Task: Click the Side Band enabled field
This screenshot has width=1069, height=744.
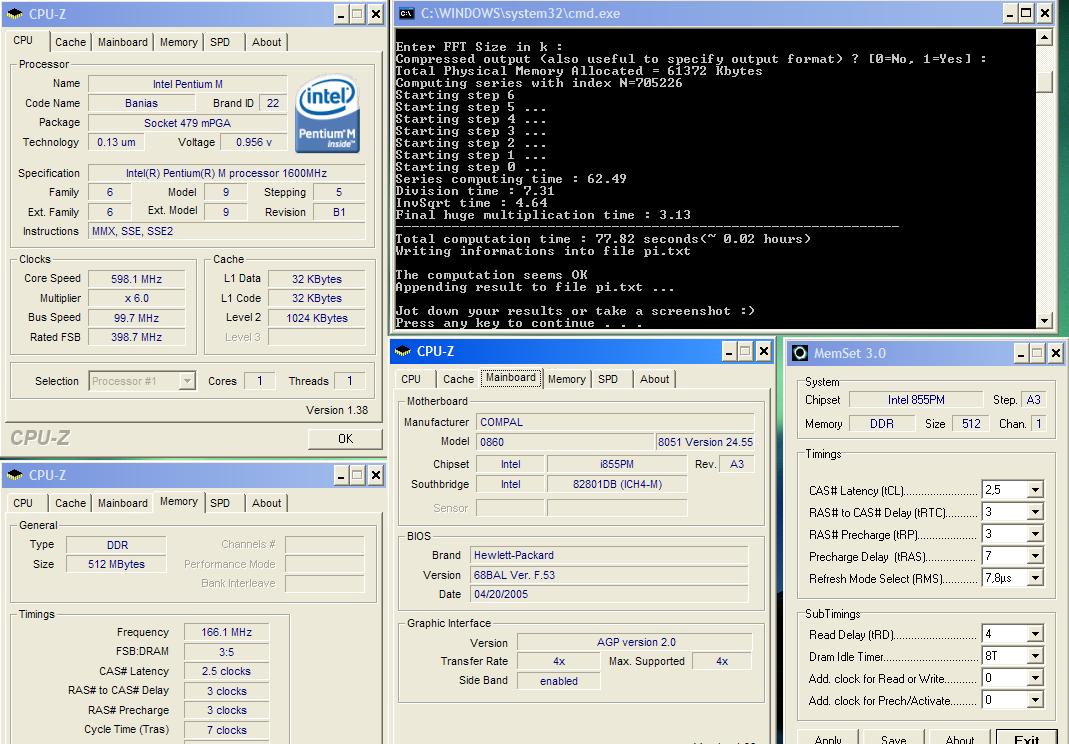Action: pos(558,681)
